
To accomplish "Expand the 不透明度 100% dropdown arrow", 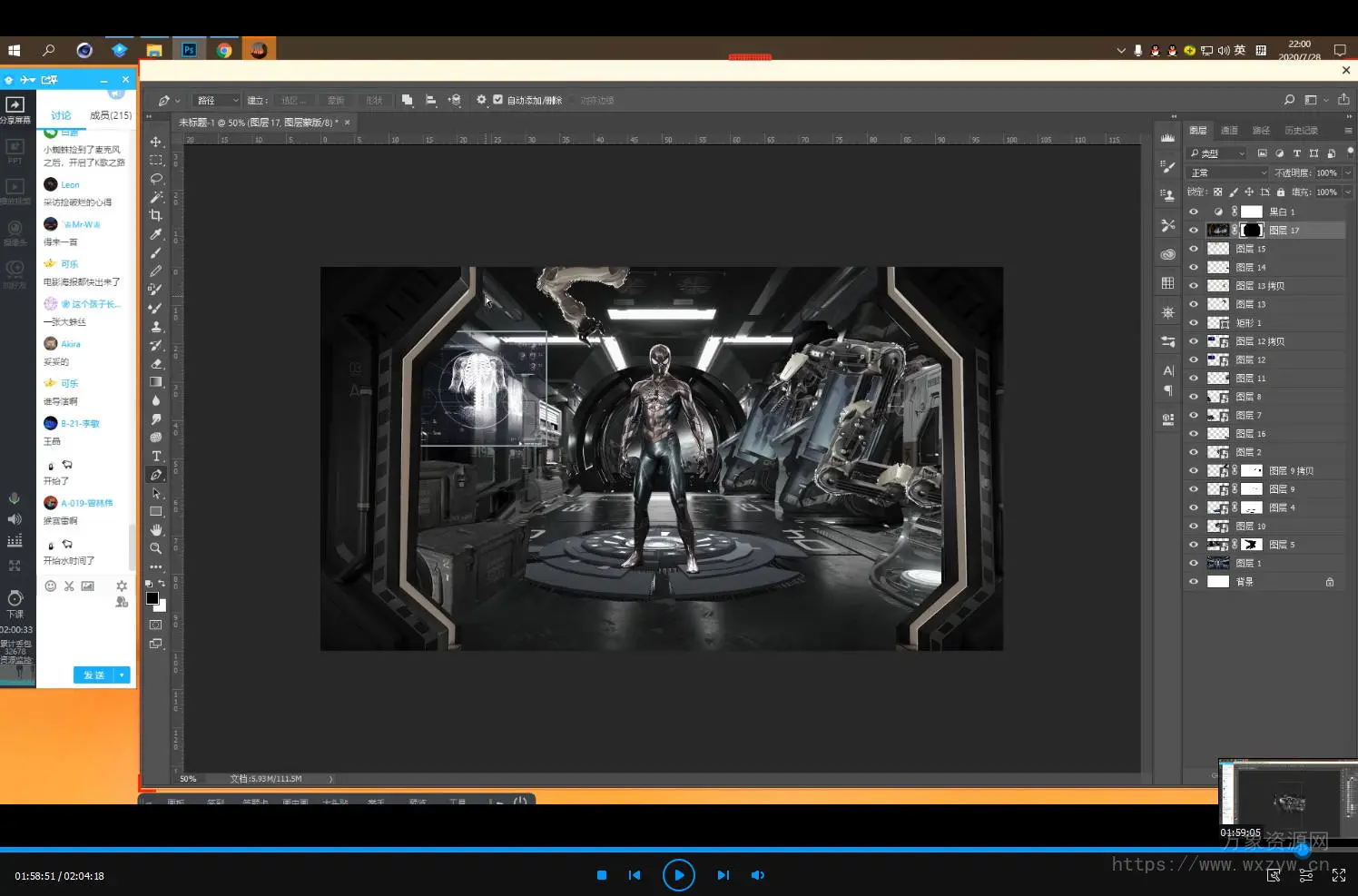I will click(x=1348, y=172).
